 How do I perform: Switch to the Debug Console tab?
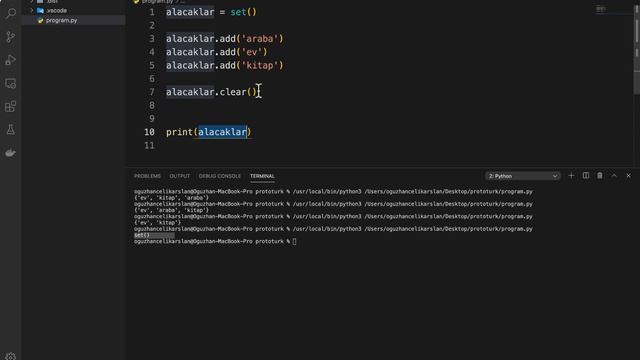(x=220, y=176)
